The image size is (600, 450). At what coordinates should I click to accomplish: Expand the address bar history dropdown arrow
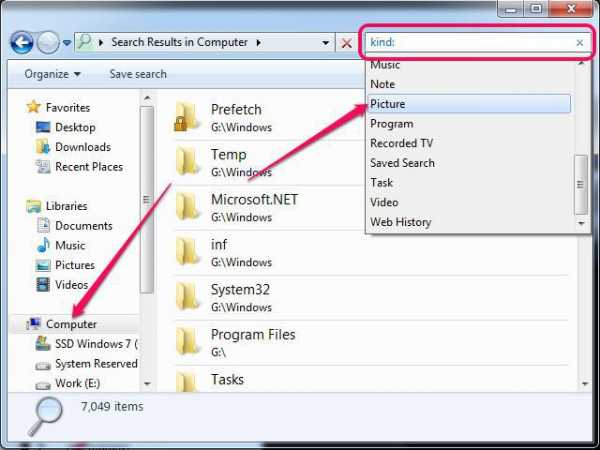pyautogui.click(x=326, y=43)
